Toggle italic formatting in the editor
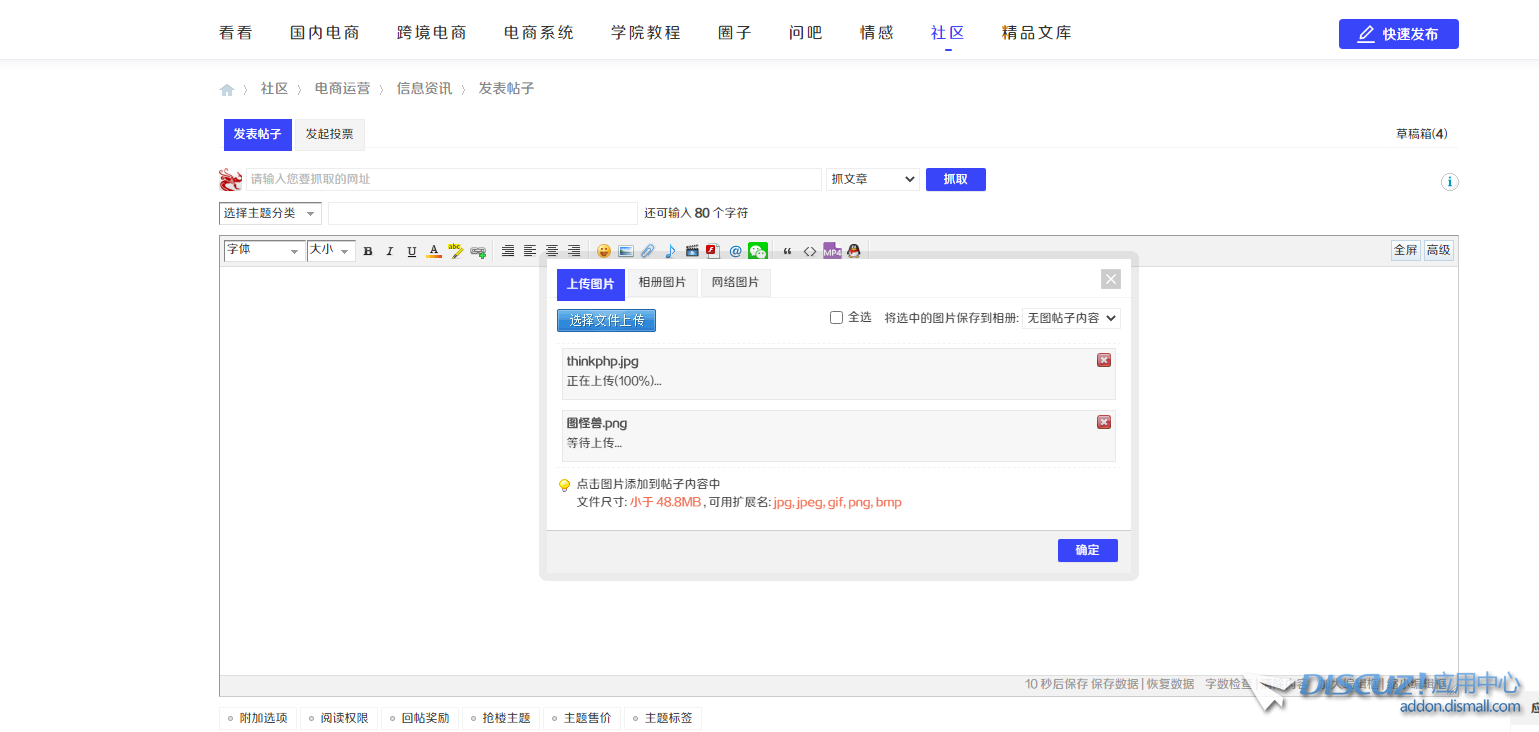Screen dimensions: 1539x732 pyautogui.click(x=390, y=251)
